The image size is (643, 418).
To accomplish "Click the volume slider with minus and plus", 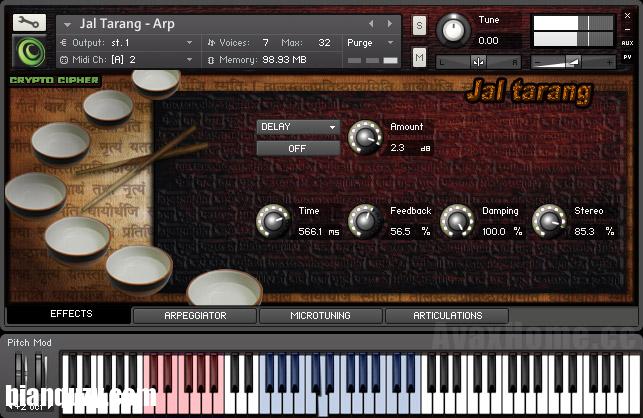I will point(573,62).
